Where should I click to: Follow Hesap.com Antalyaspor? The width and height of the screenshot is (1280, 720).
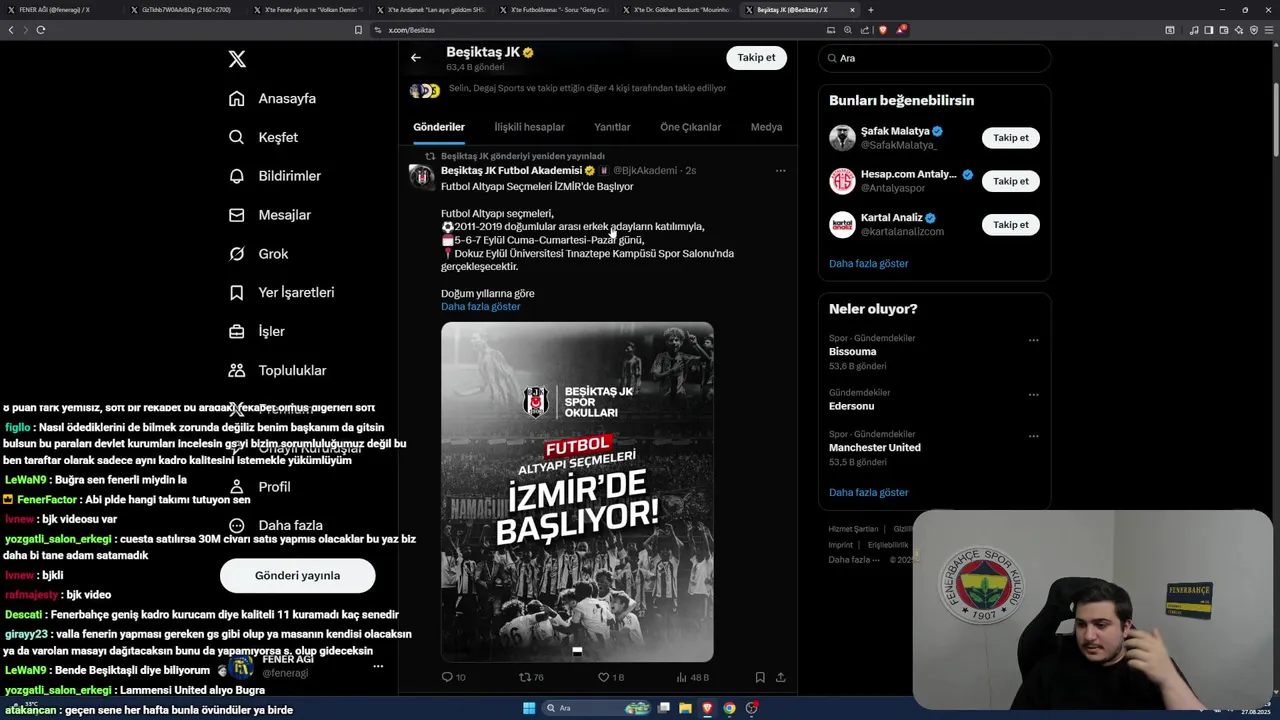point(1010,181)
